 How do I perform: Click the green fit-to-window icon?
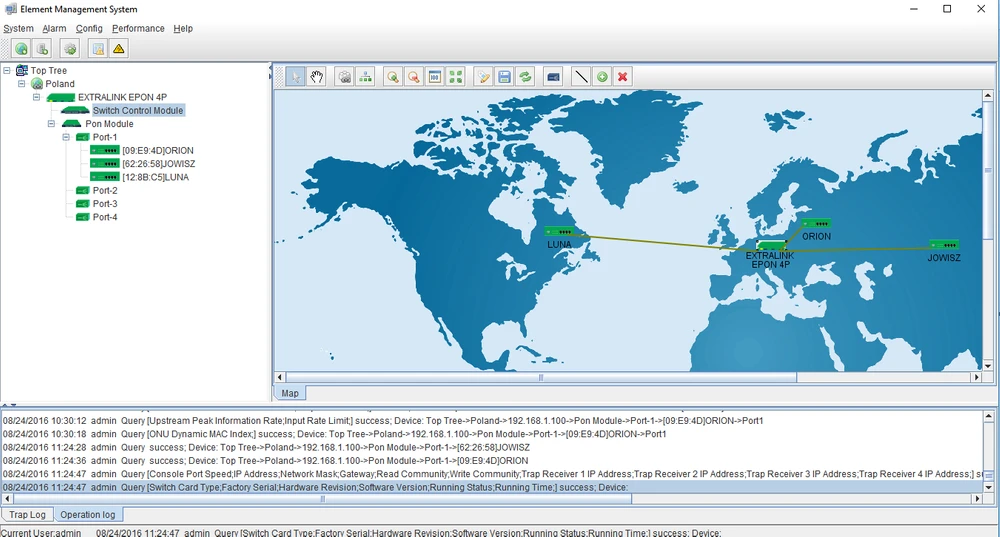click(x=456, y=76)
